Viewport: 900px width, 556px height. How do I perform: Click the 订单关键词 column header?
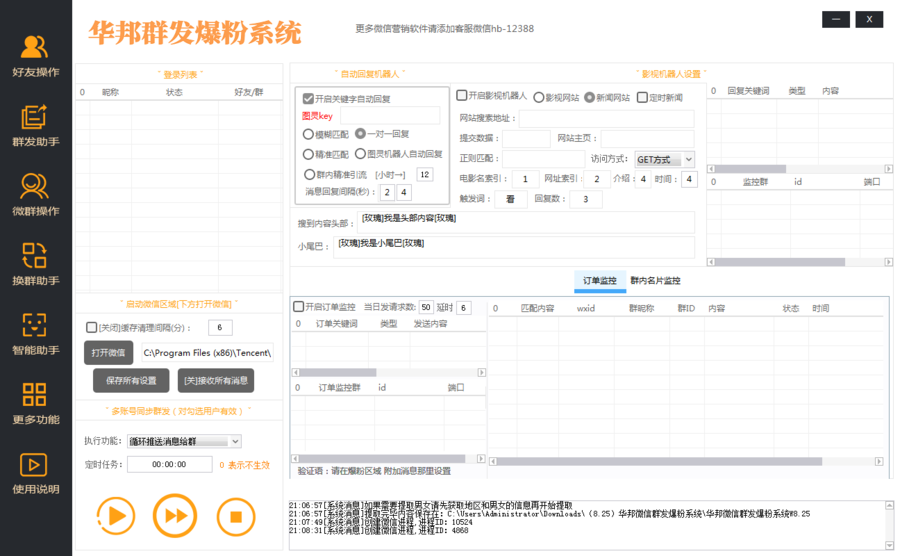[x=336, y=324]
